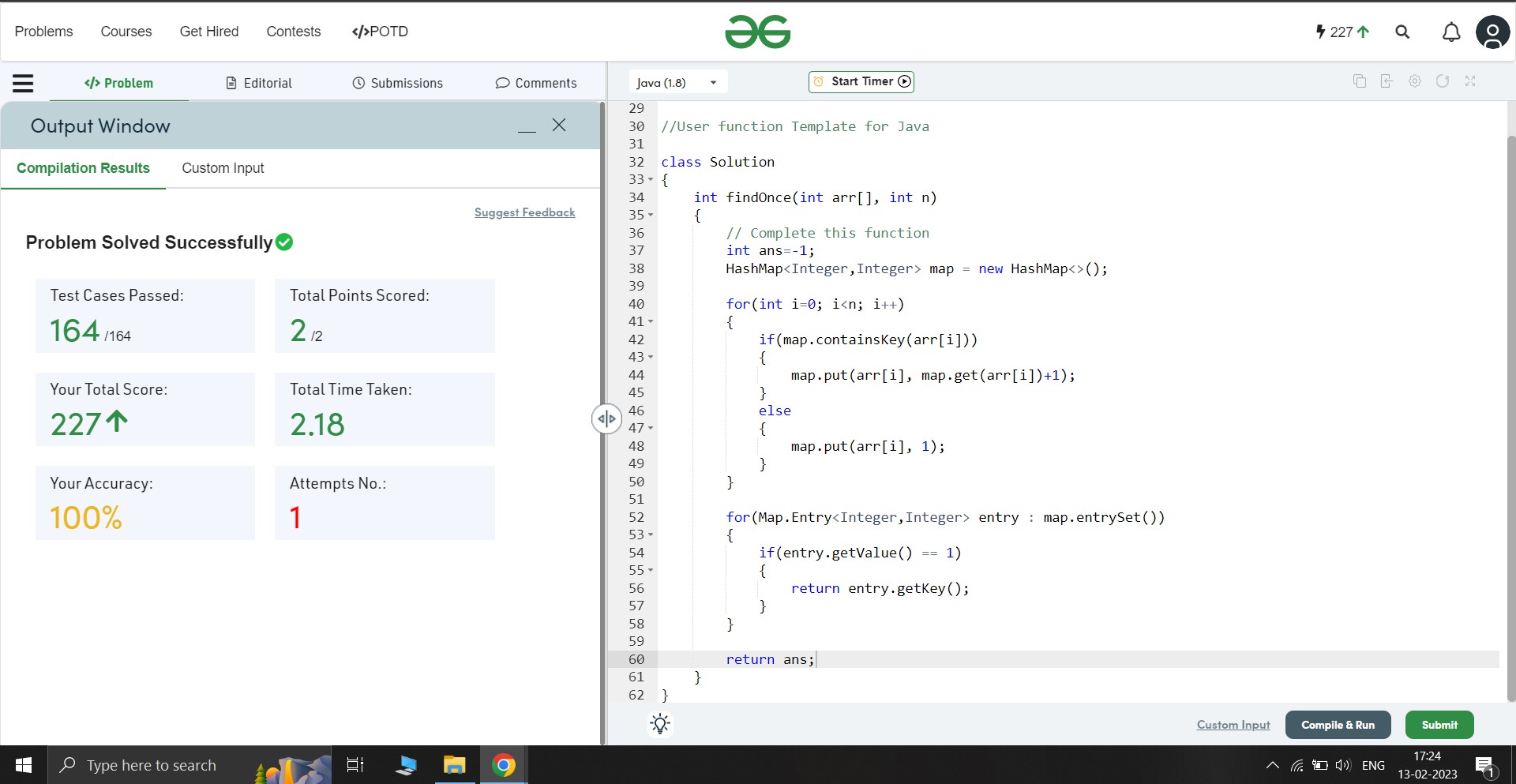Collapse code fold at line 47

tap(651, 429)
